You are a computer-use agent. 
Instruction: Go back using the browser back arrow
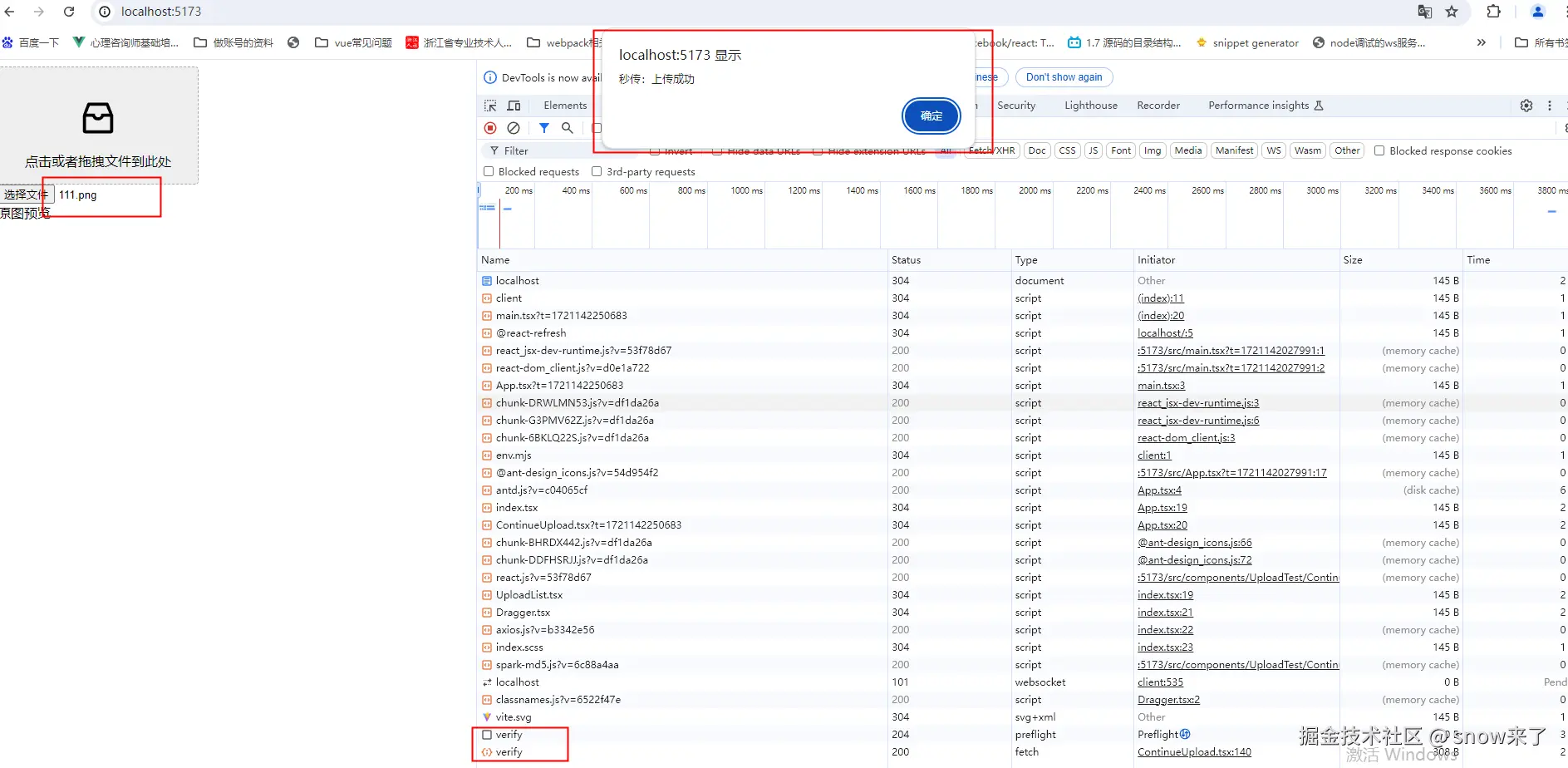(10, 12)
